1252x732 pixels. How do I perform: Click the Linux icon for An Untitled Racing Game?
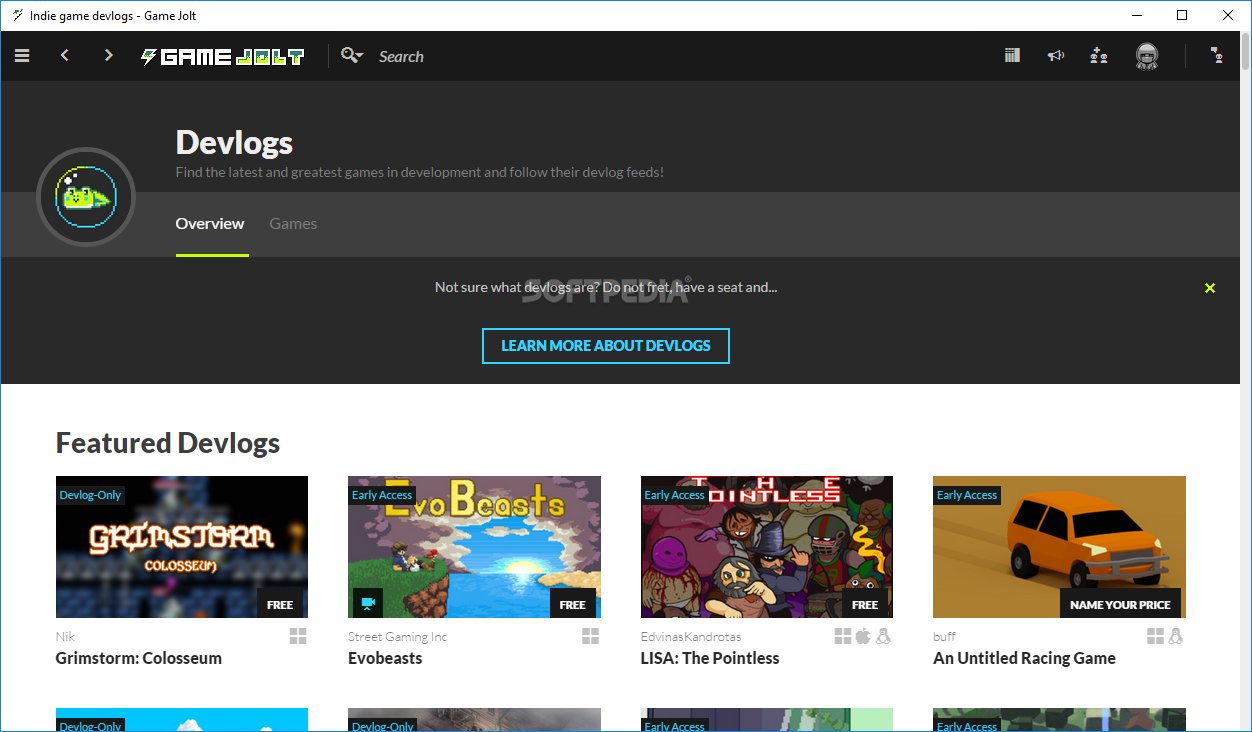1176,636
